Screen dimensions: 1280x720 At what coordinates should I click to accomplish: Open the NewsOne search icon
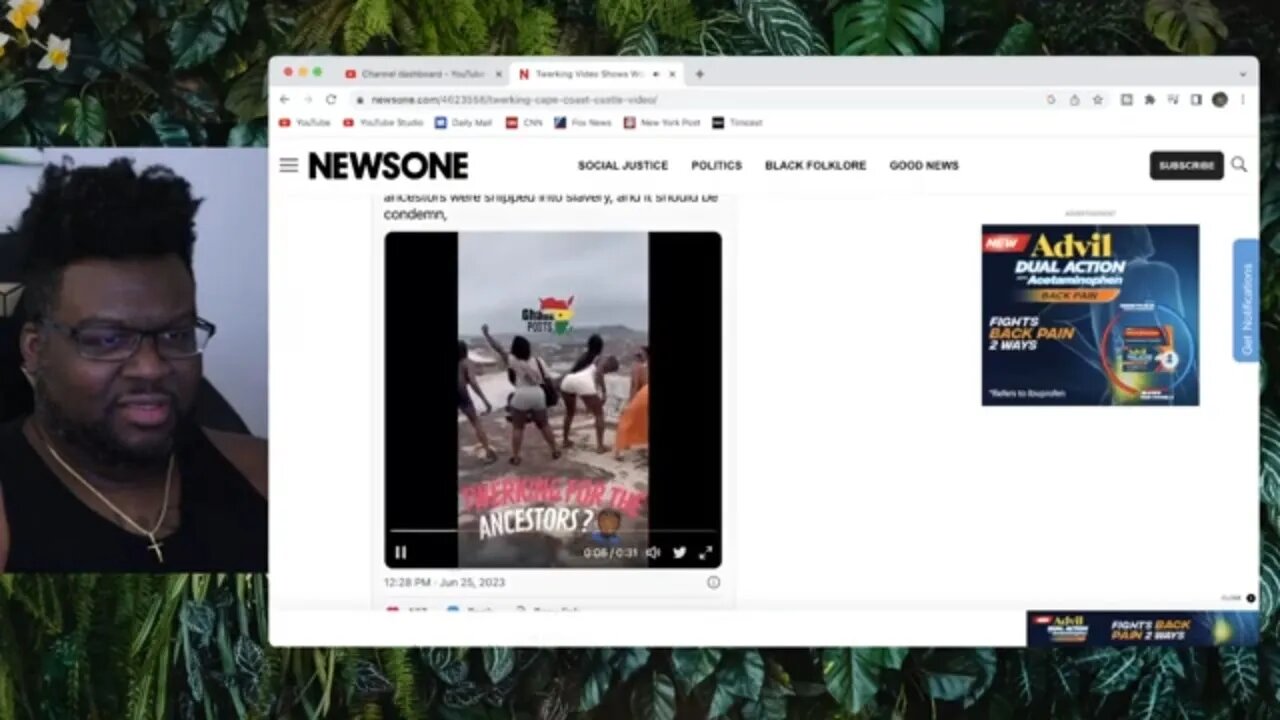(x=1239, y=164)
